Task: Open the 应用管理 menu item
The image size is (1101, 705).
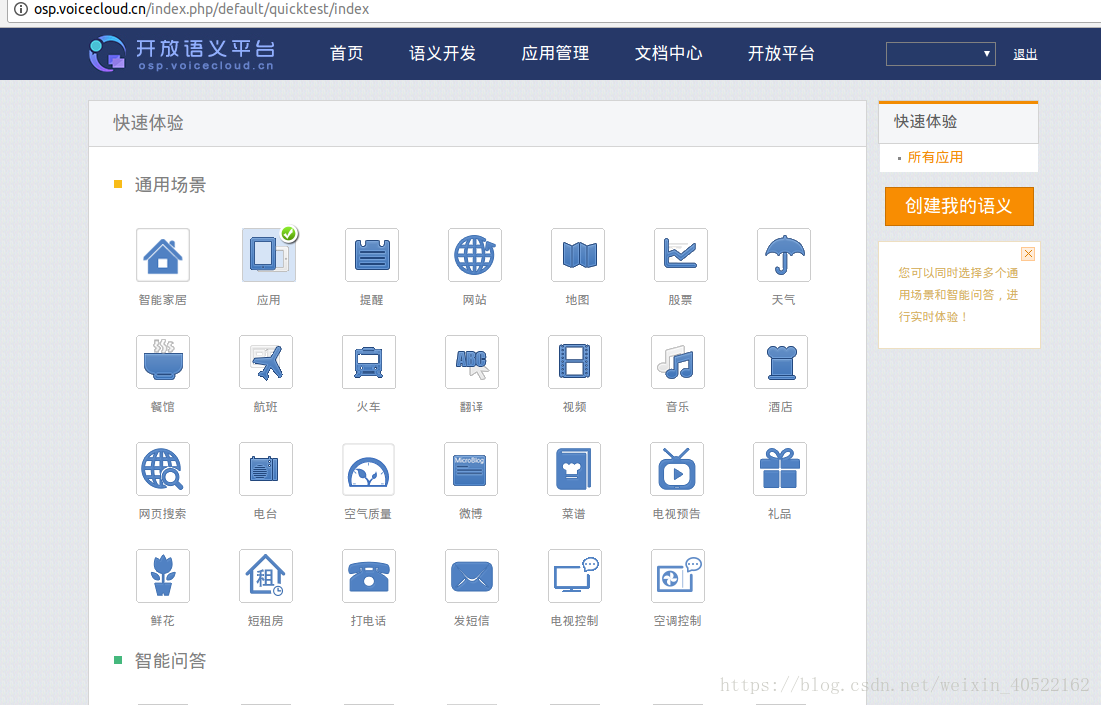Action: pos(555,53)
